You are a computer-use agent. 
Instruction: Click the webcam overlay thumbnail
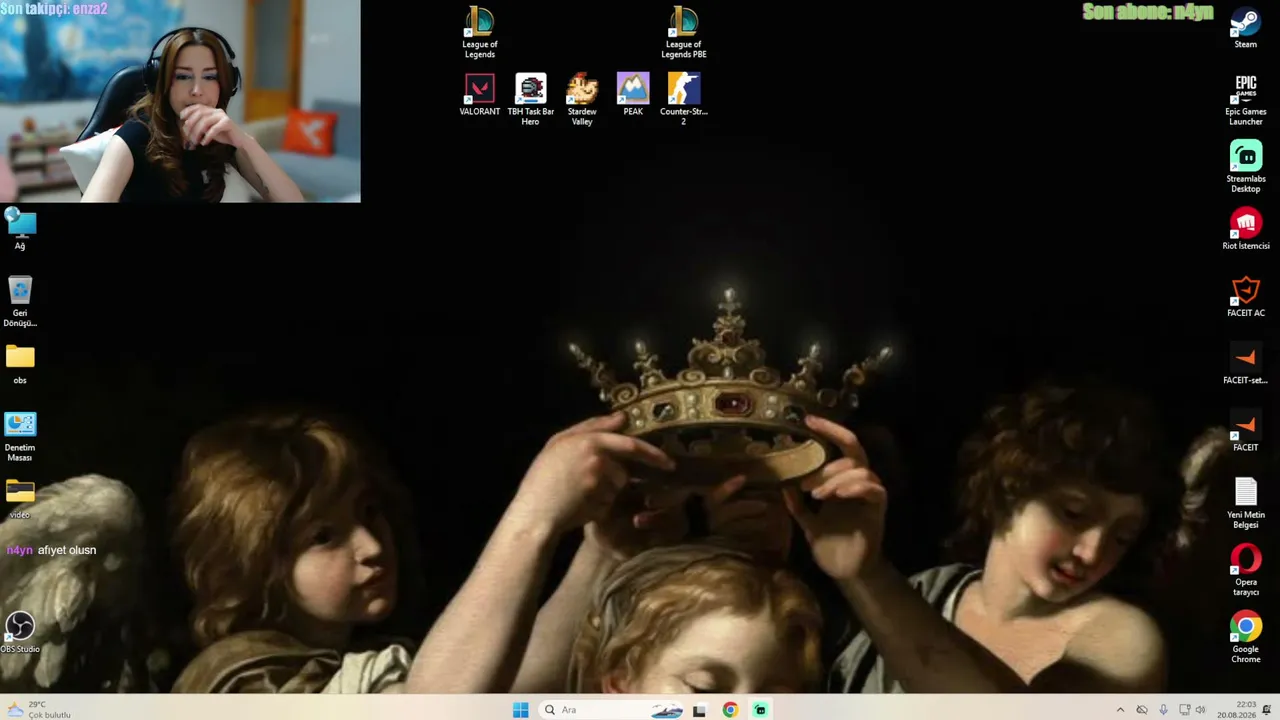(x=180, y=101)
